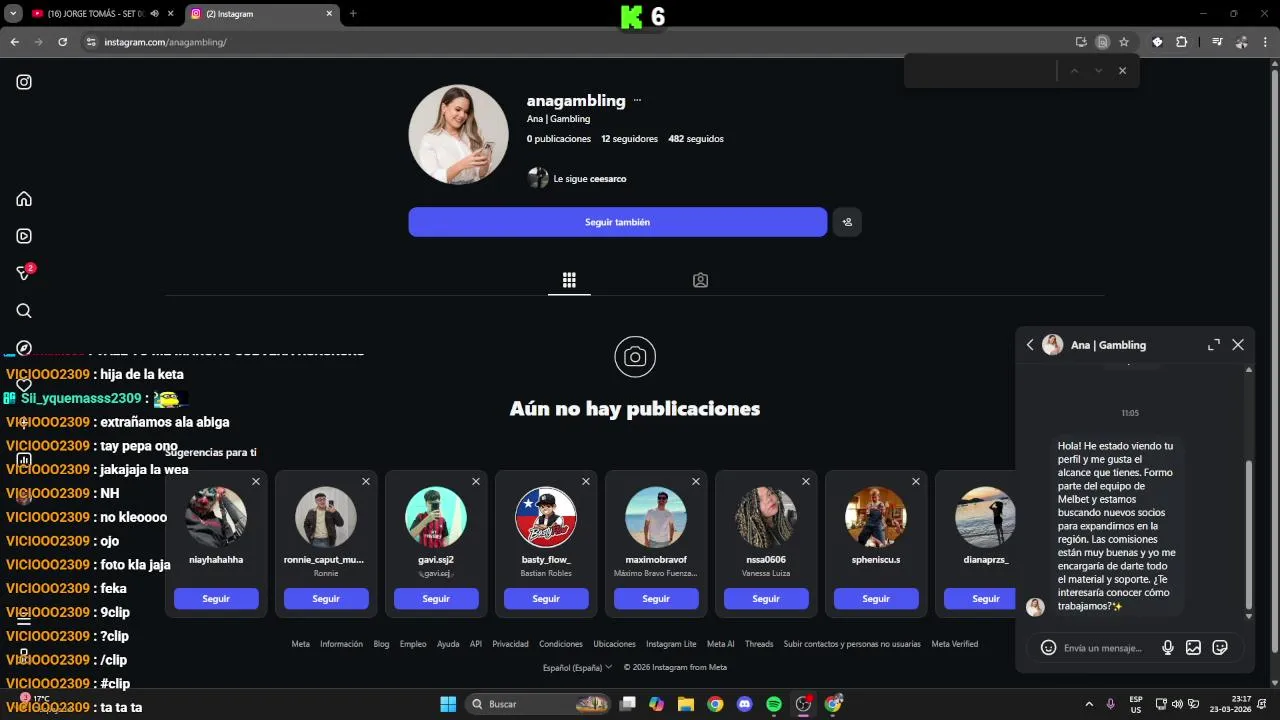The width and height of the screenshot is (1280, 720).
Task: Click chat panel scrollbar
Action: pyautogui.click(x=1249, y=535)
